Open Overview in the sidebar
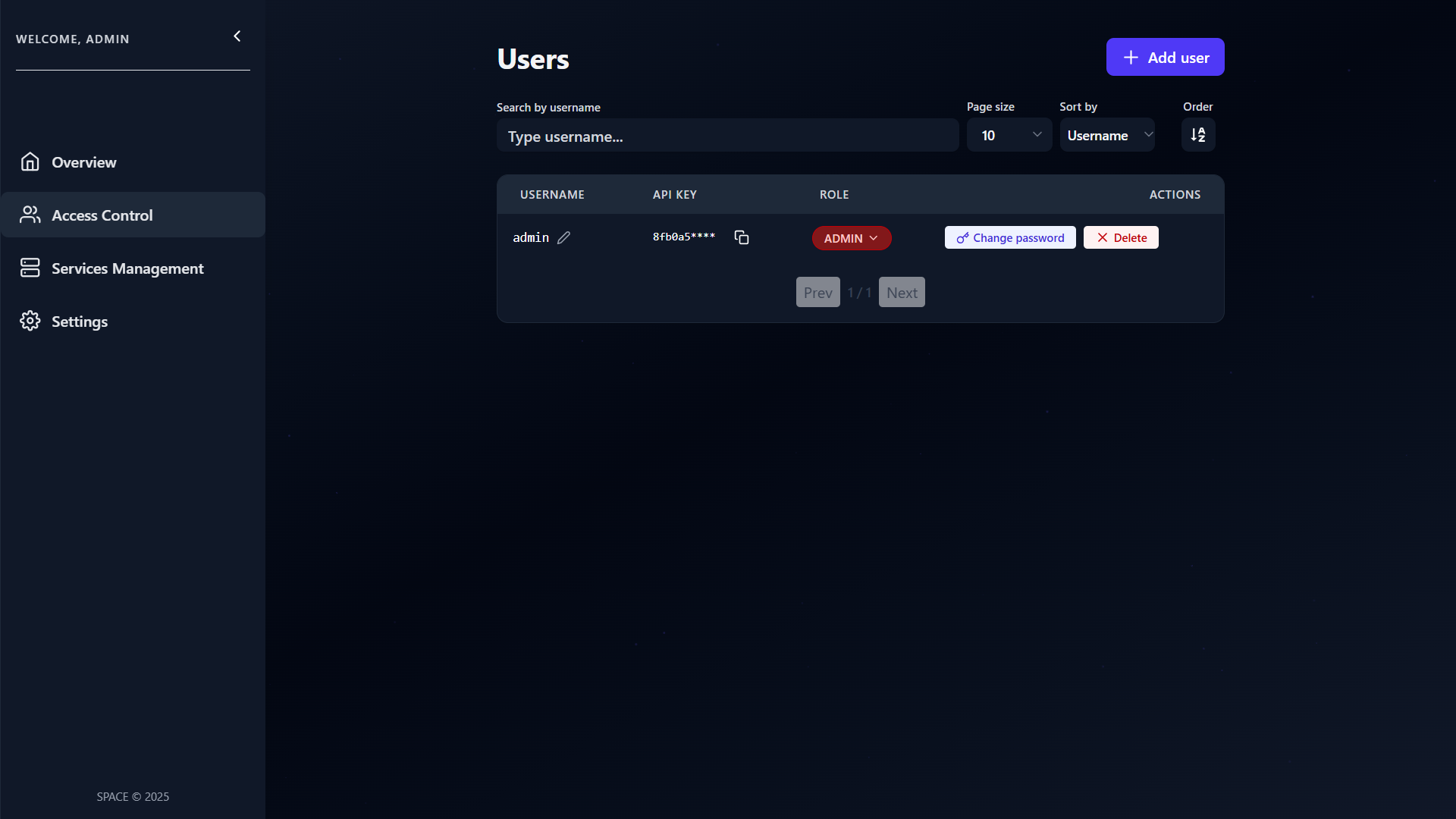Screen dimensions: 1456x819 point(84,162)
